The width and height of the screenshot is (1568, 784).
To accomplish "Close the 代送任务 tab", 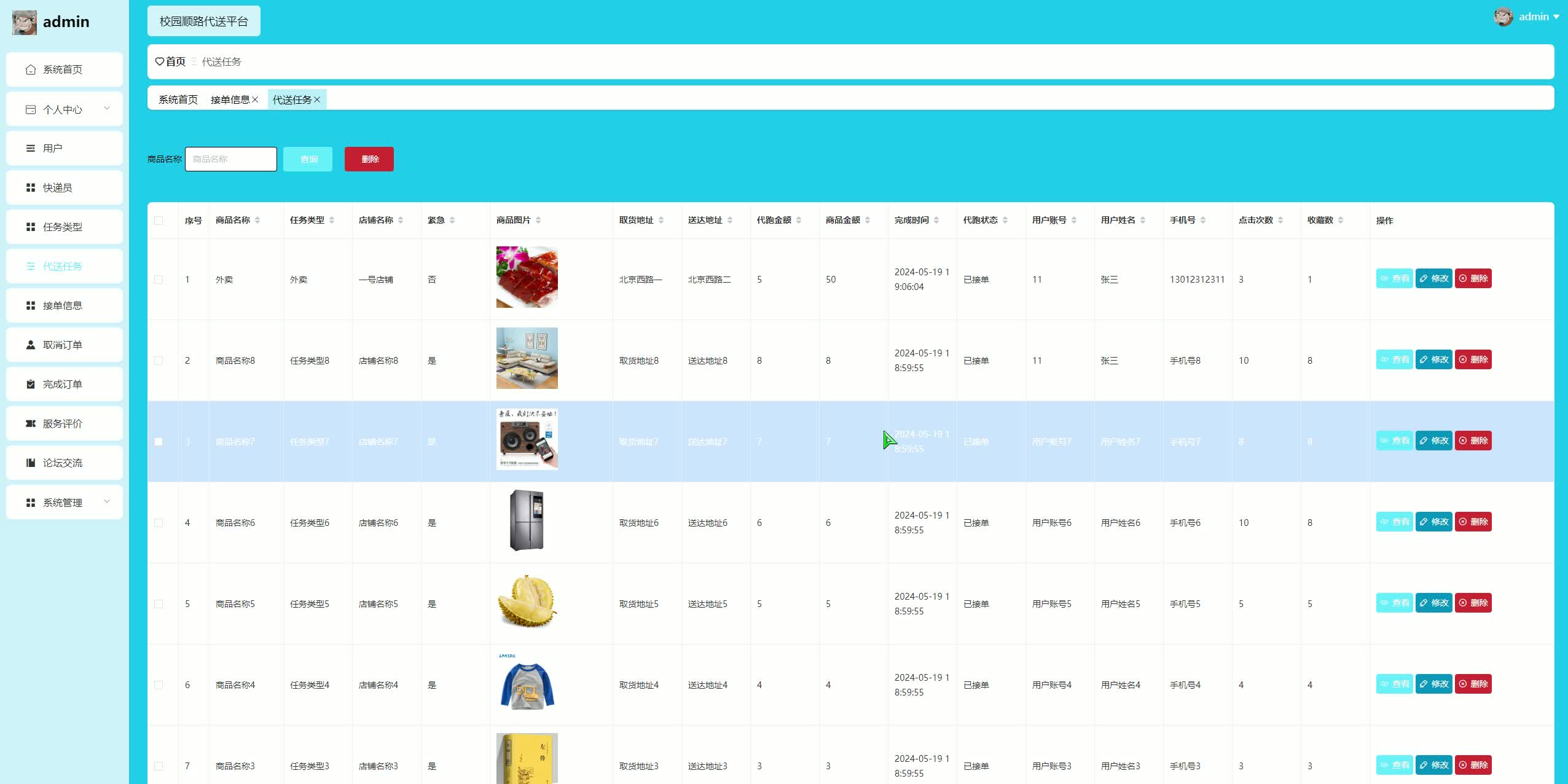I will [317, 100].
